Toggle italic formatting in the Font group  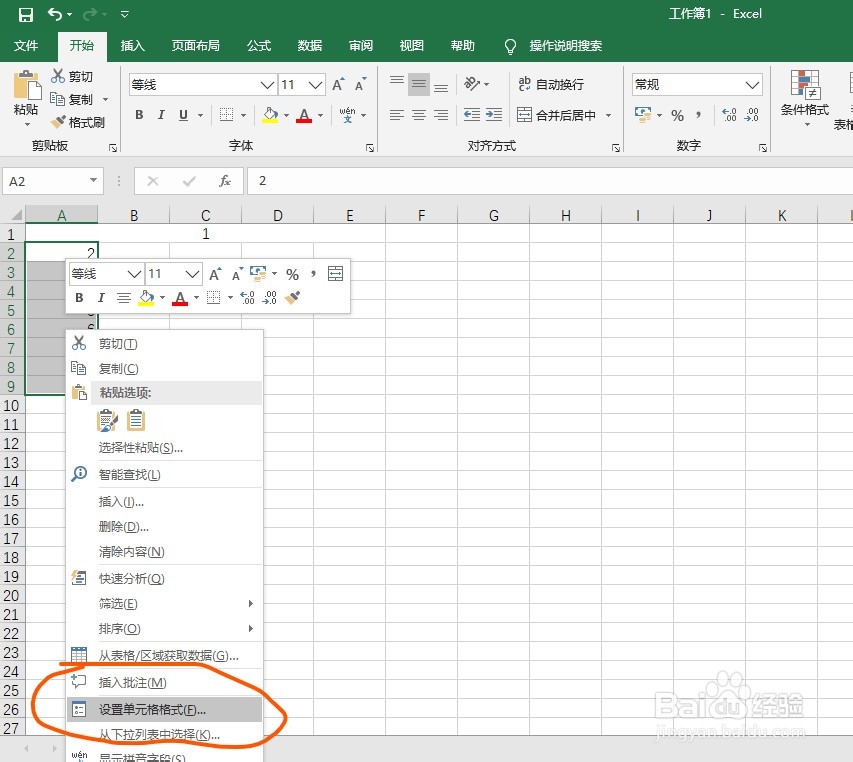click(x=160, y=115)
